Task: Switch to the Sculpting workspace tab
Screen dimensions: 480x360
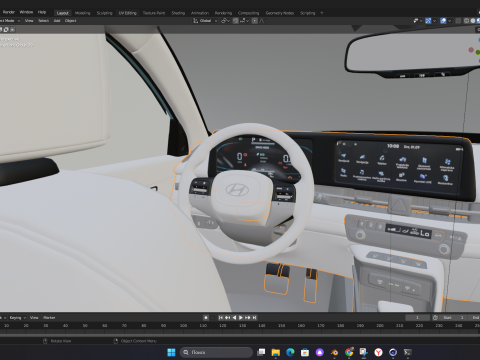Action: 105,13
